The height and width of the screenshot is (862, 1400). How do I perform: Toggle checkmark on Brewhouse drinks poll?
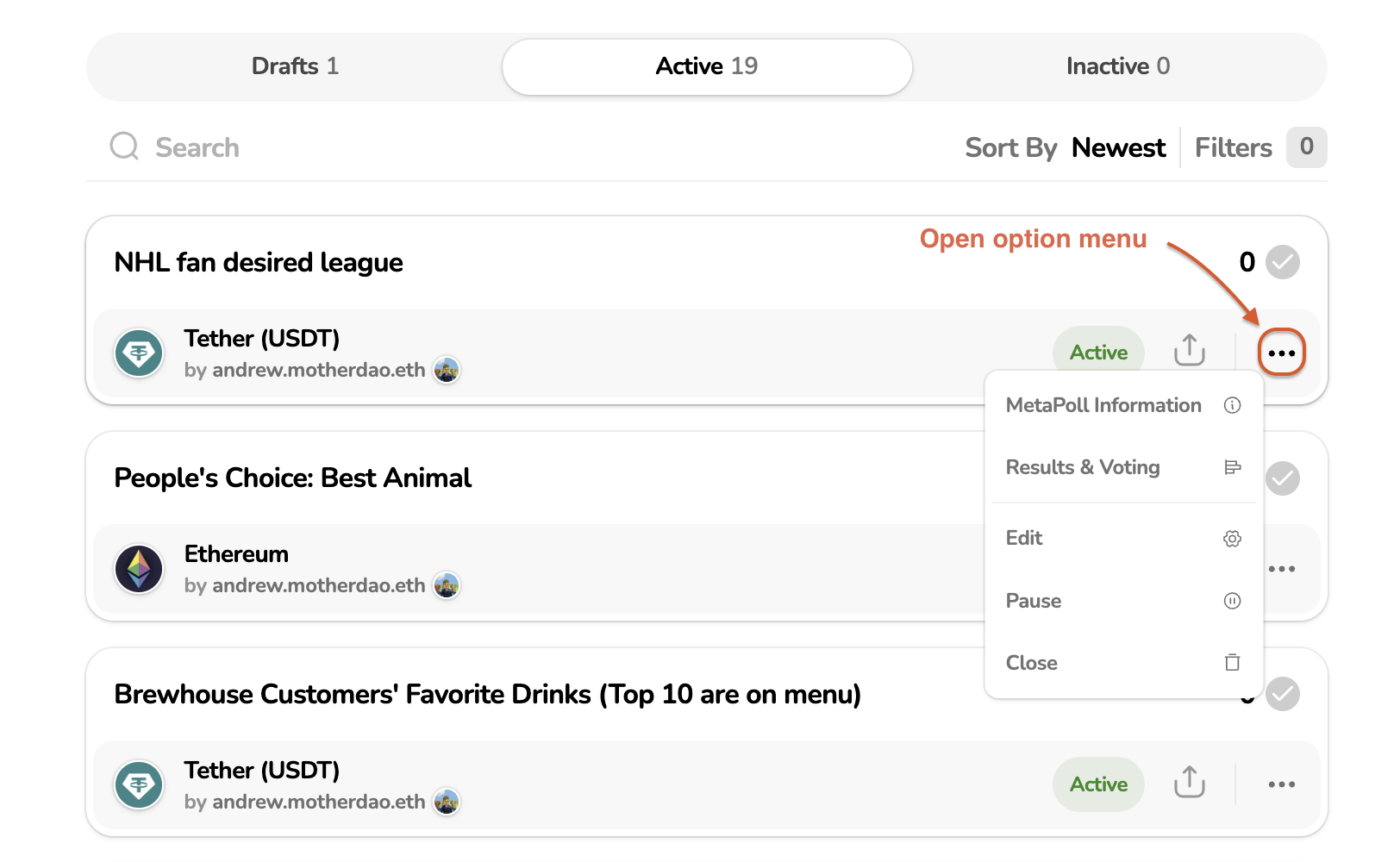coord(1282,694)
